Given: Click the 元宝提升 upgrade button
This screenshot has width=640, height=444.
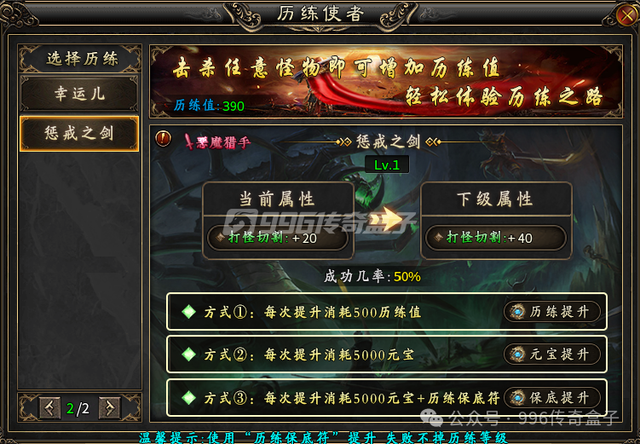Looking at the screenshot, I should (x=553, y=354).
